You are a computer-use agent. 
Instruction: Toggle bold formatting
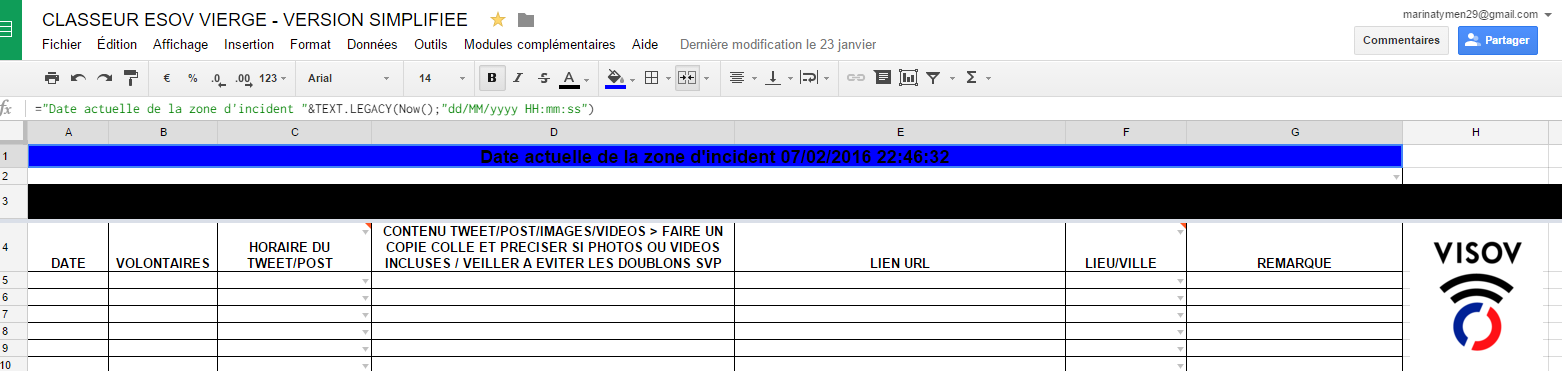pos(492,78)
